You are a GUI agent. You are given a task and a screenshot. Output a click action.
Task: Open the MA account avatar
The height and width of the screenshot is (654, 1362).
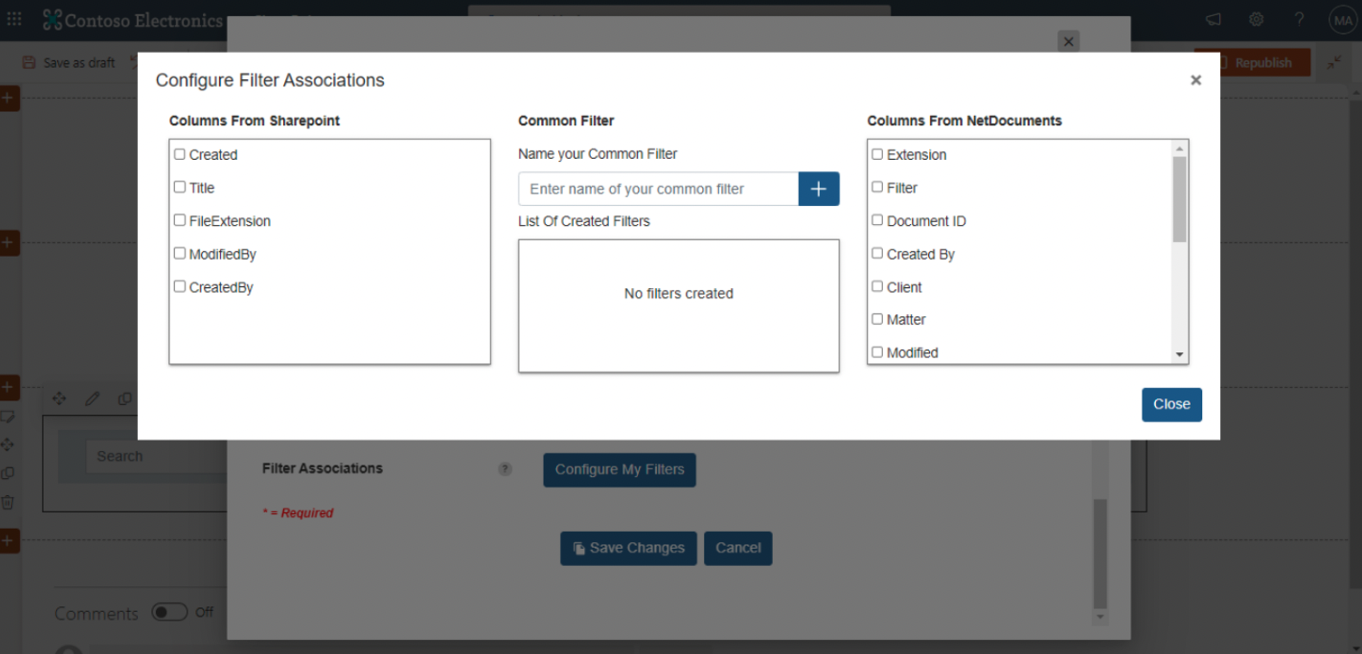coord(1342,19)
